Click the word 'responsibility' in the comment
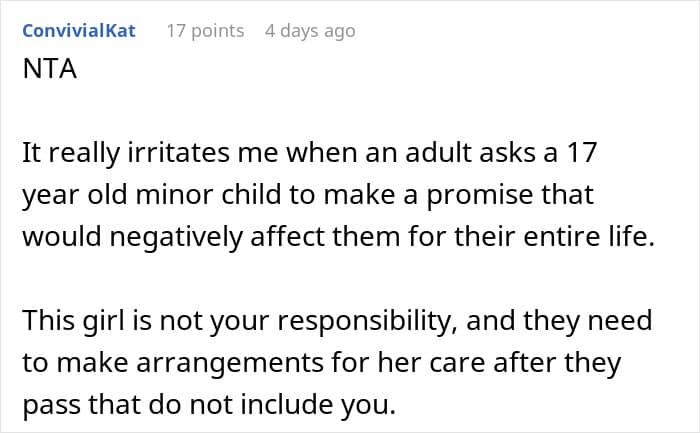The image size is (700, 433). (367, 321)
